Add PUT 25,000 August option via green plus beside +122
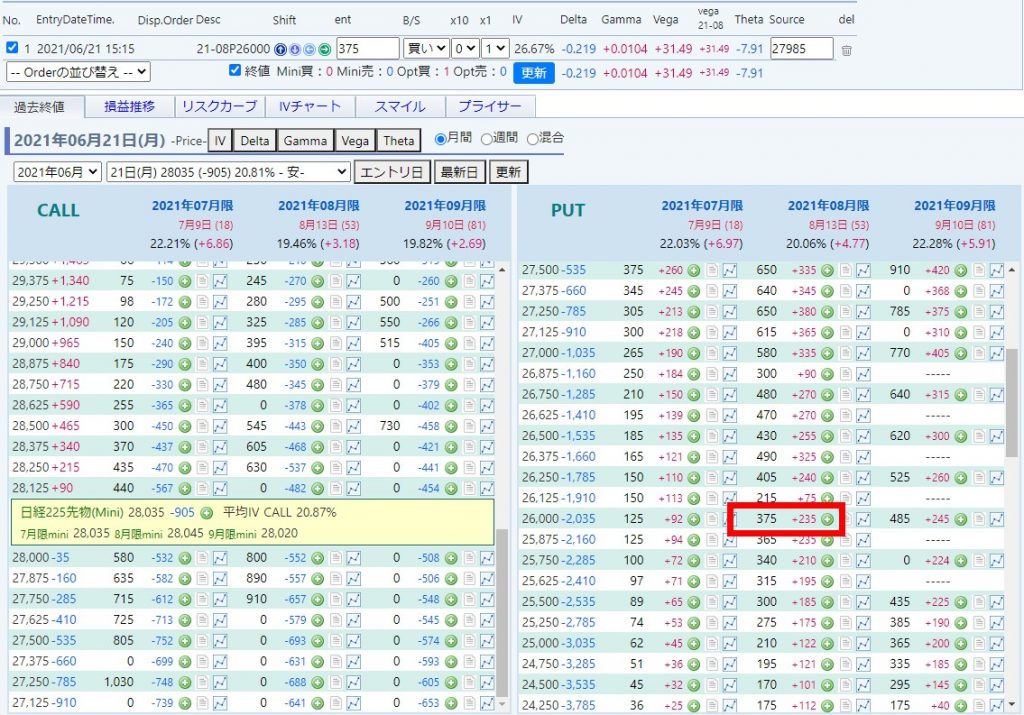Viewport: 1024px width, 715px height. click(x=827, y=644)
